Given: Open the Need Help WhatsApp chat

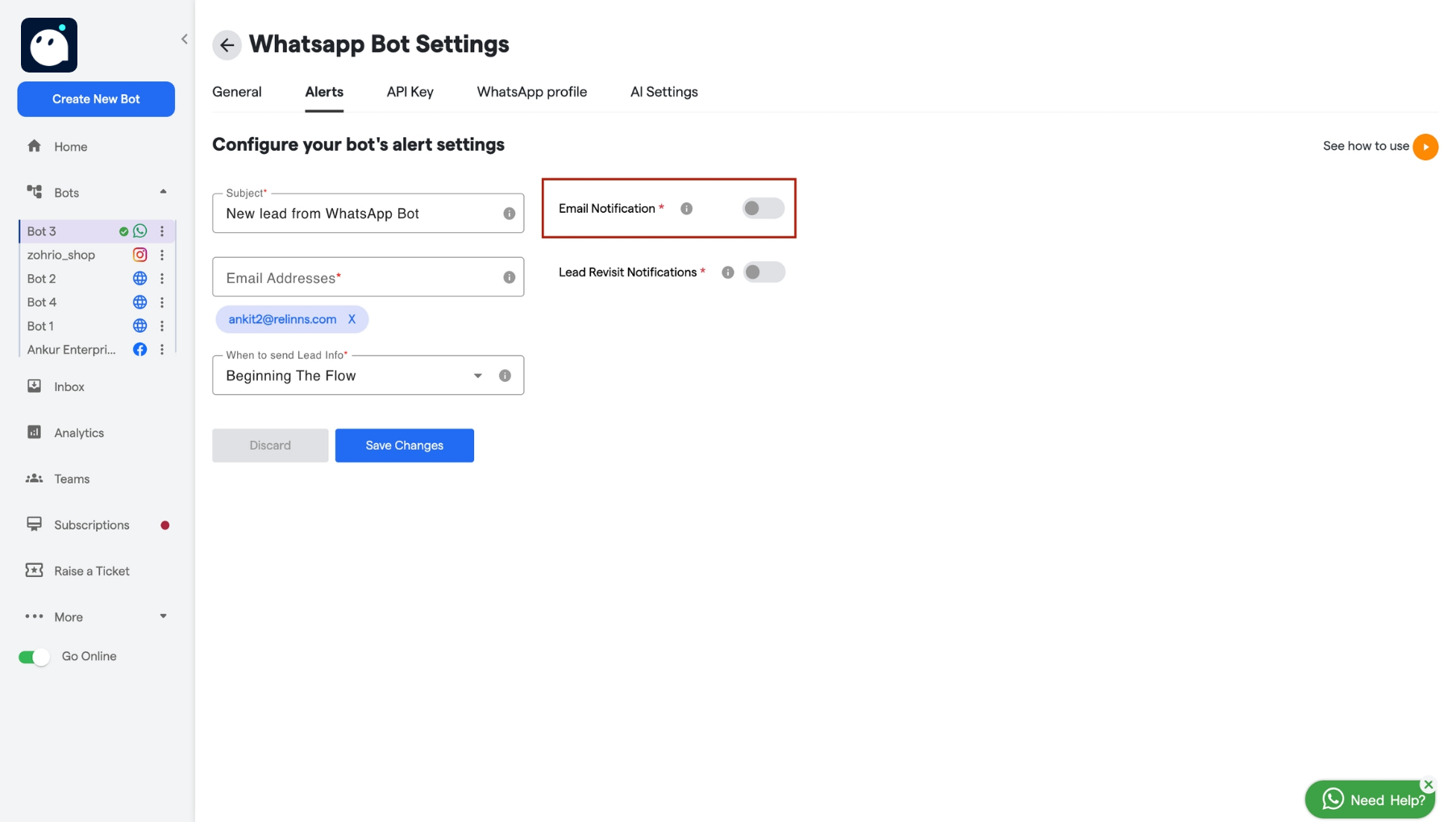Looking at the screenshot, I should click(1371, 799).
